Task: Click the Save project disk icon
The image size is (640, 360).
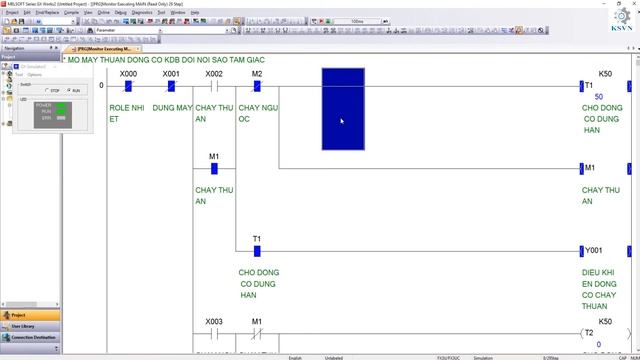Action: pos(21,21)
